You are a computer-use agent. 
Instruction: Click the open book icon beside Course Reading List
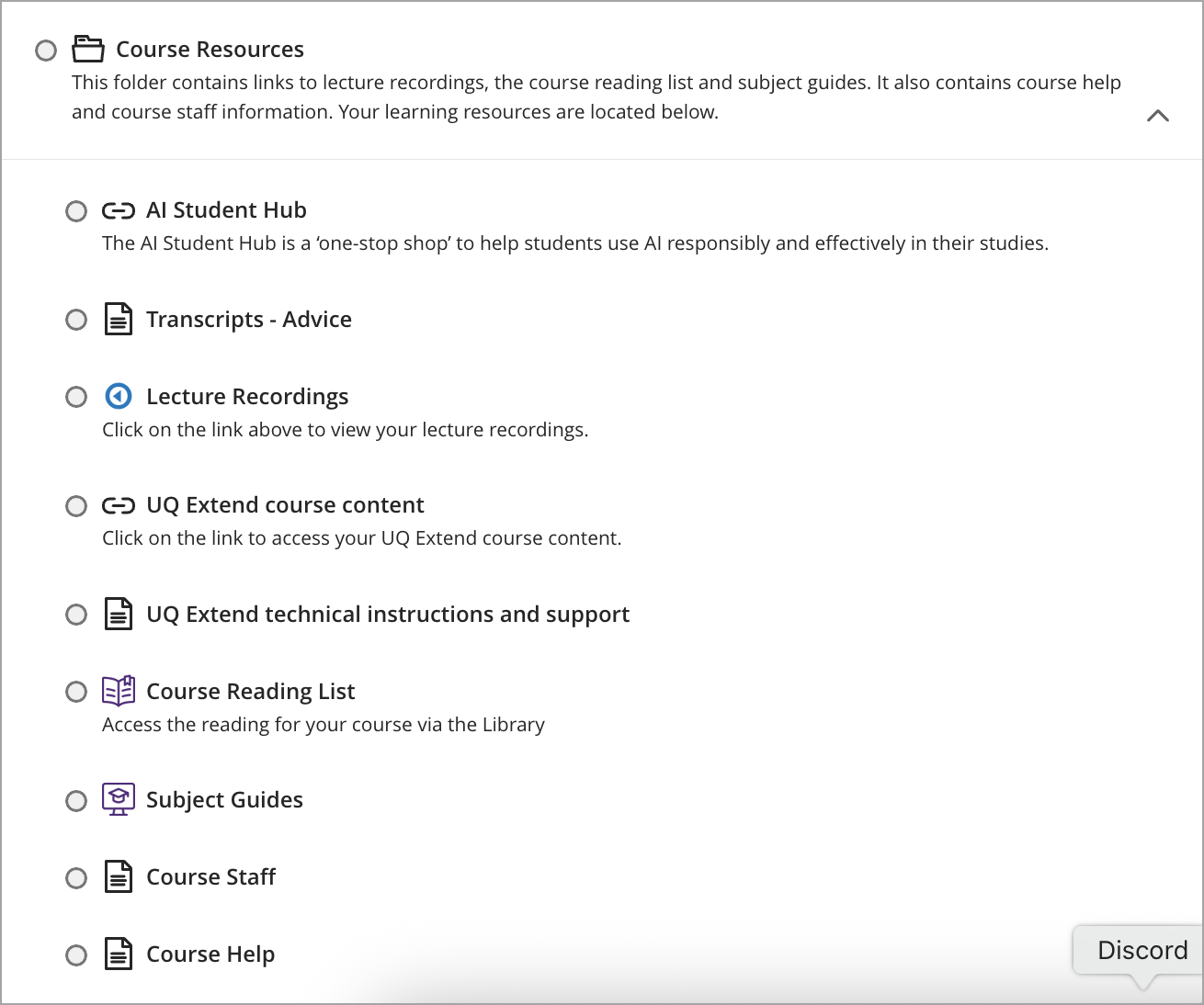(x=119, y=691)
